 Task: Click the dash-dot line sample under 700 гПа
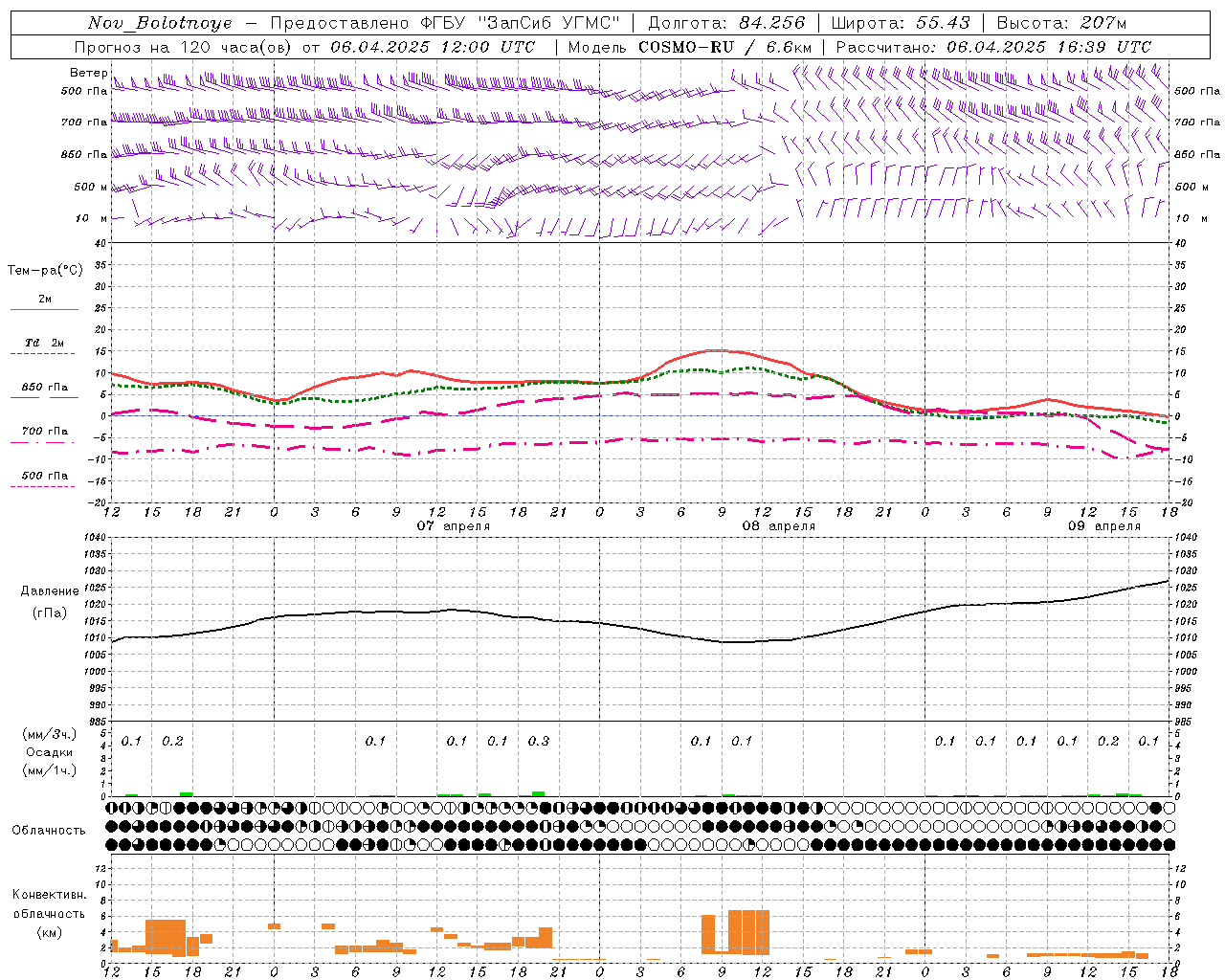43,442
